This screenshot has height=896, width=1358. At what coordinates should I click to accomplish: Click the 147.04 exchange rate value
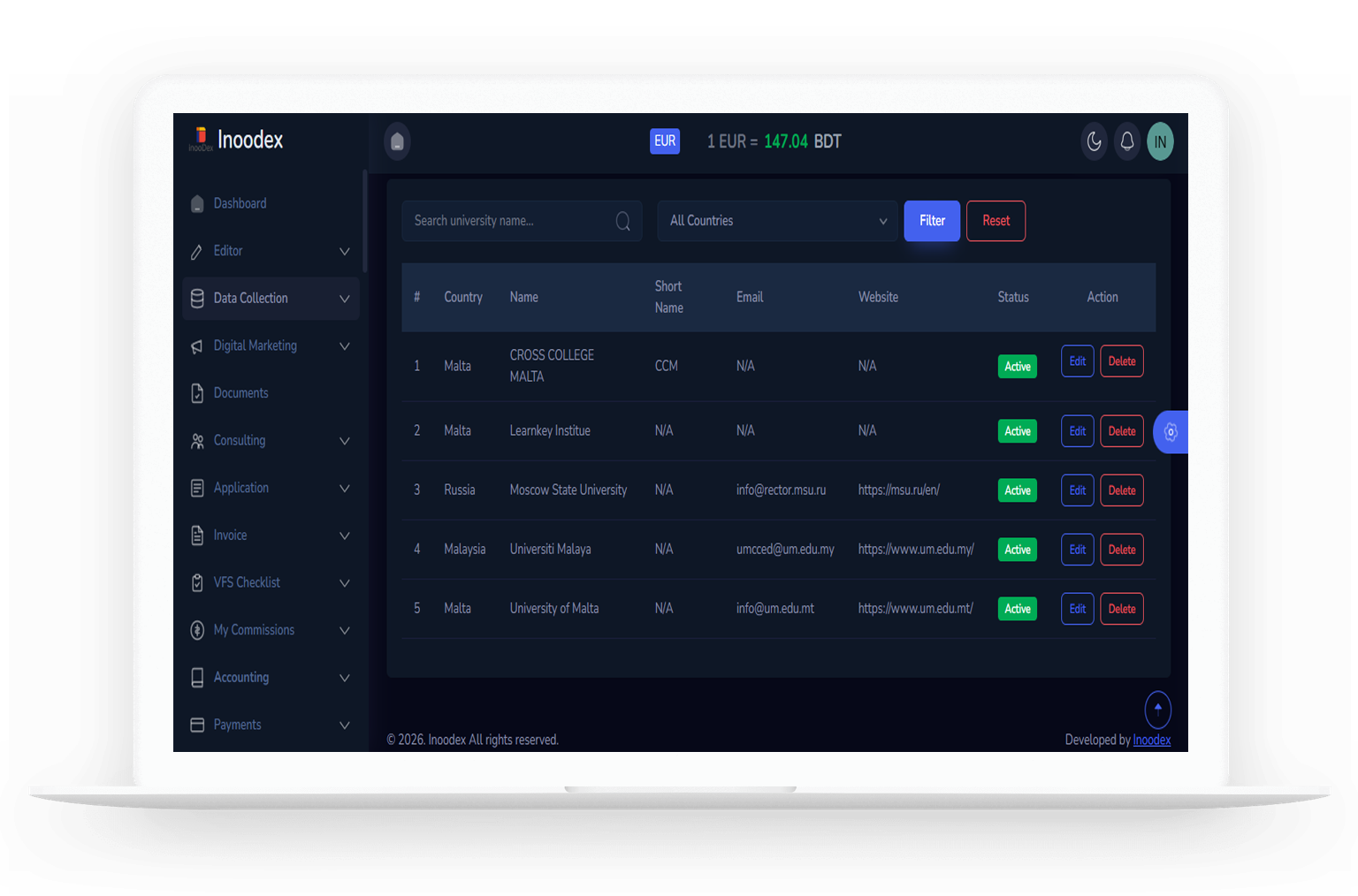pyautogui.click(x=786, y=141)
